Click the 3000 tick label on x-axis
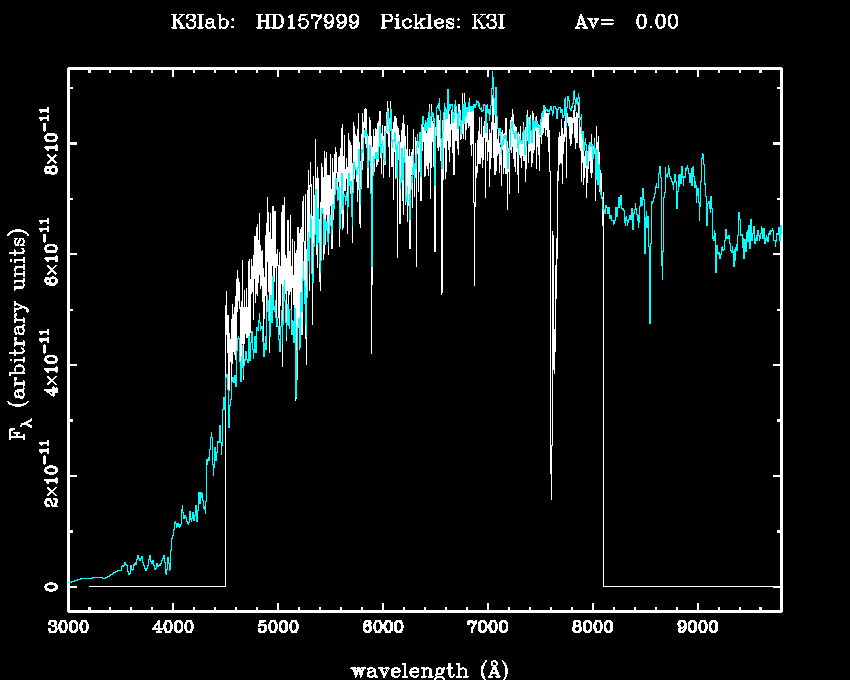This screenshot has width=850, height=680. pyautogui.click(x=68, y=628)
